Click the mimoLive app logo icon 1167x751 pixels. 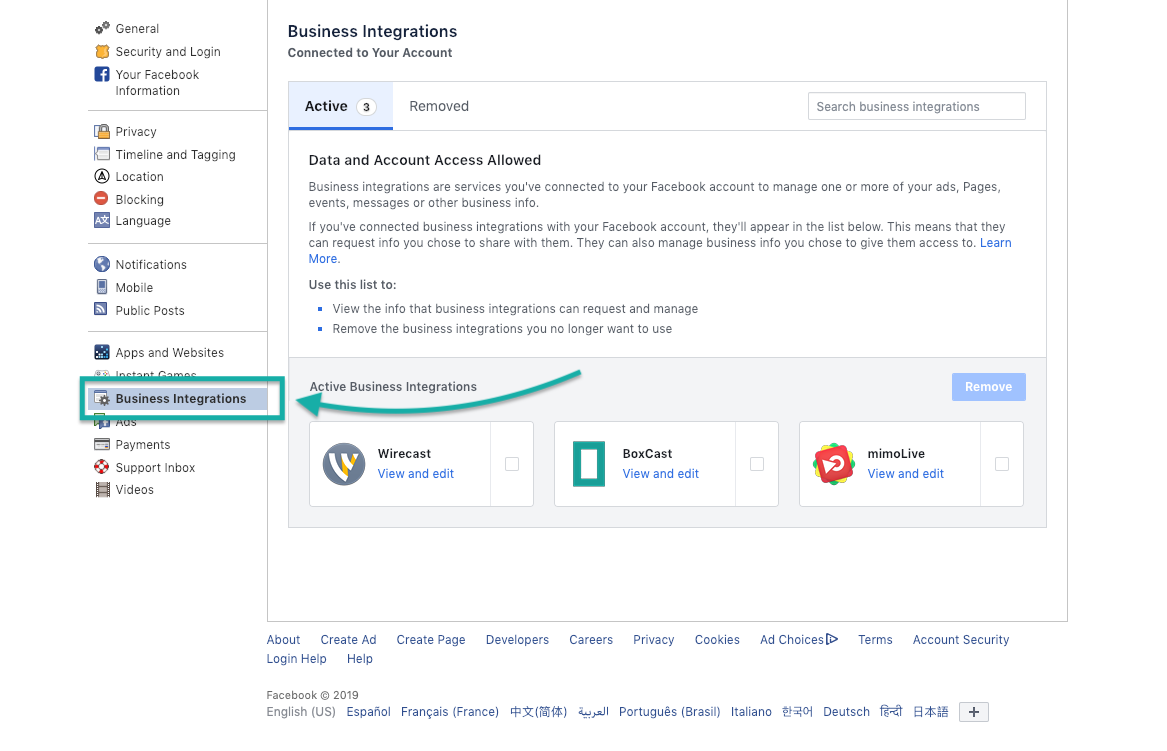pyautogui.click(x=833, y=464)
